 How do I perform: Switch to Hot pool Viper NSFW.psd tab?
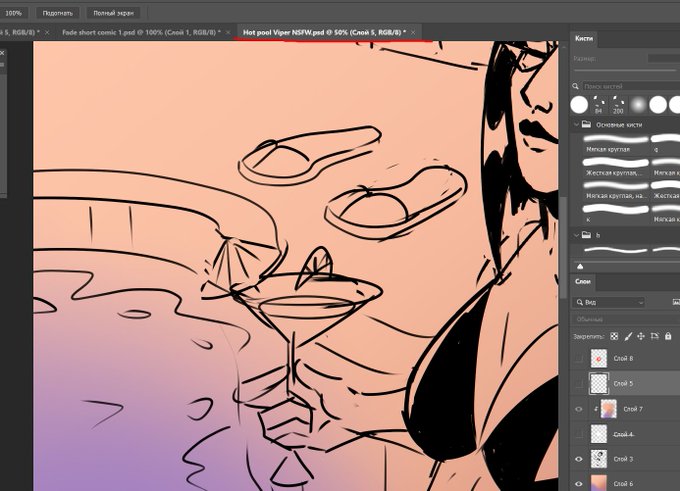click(x=324, y=33)
